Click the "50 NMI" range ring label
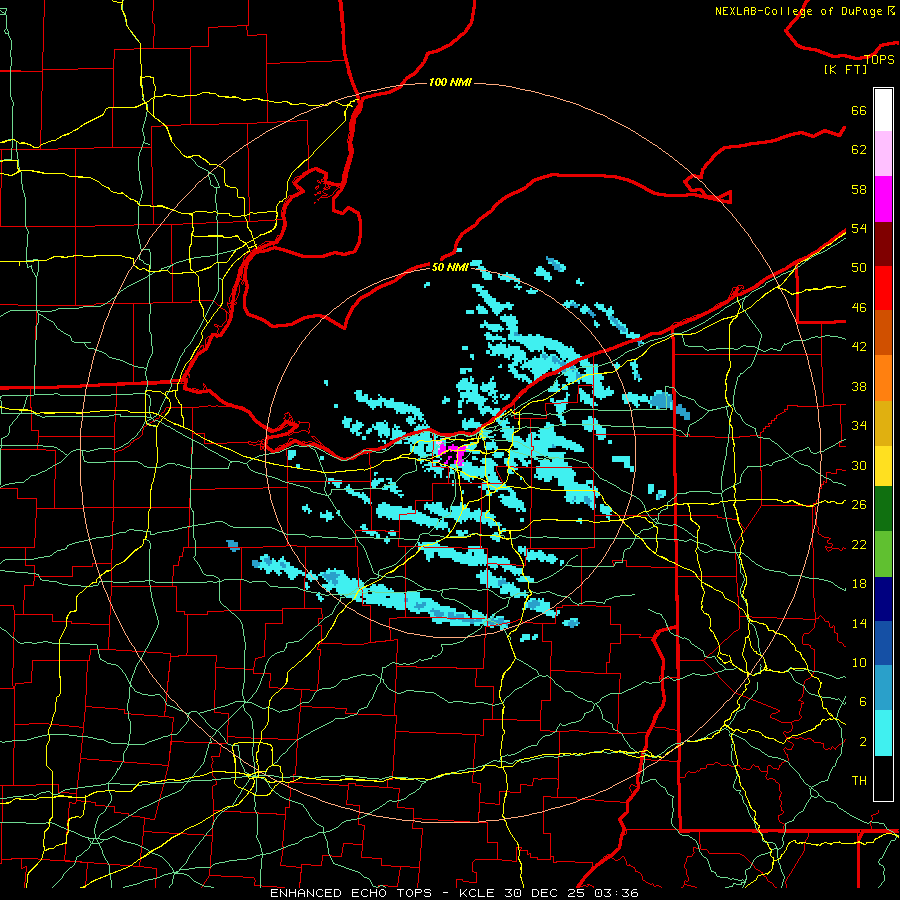Viewport: 900px width, 900px height. [450, 267]
